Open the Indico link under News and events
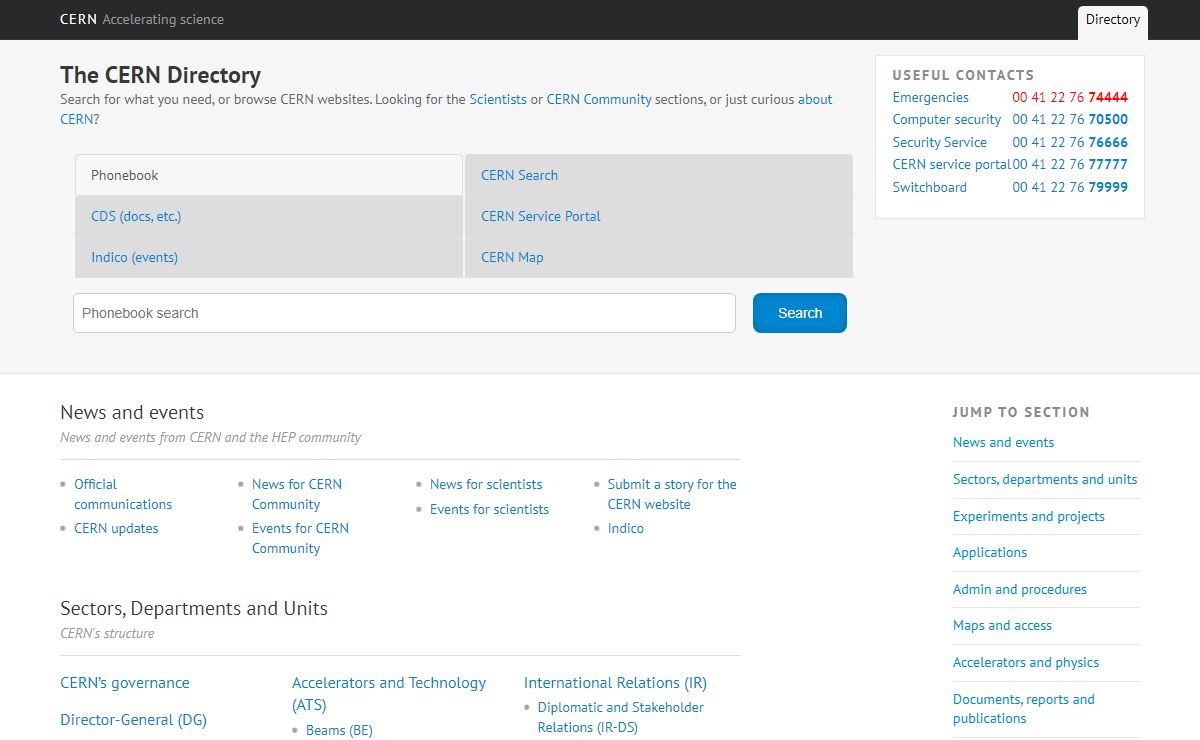 (626, 528)
